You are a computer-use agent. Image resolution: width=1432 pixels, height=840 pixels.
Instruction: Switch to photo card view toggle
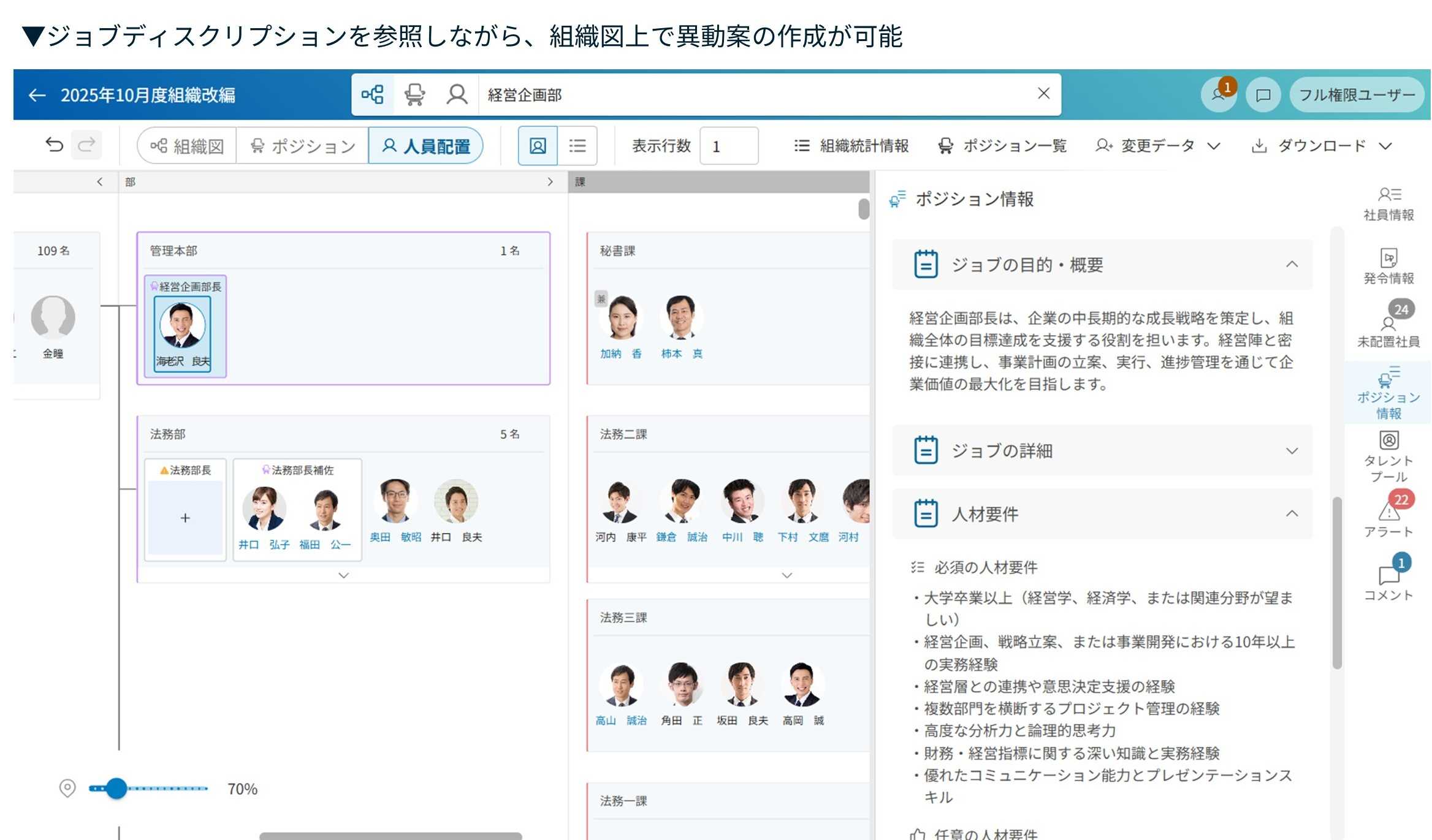(538, 146)
